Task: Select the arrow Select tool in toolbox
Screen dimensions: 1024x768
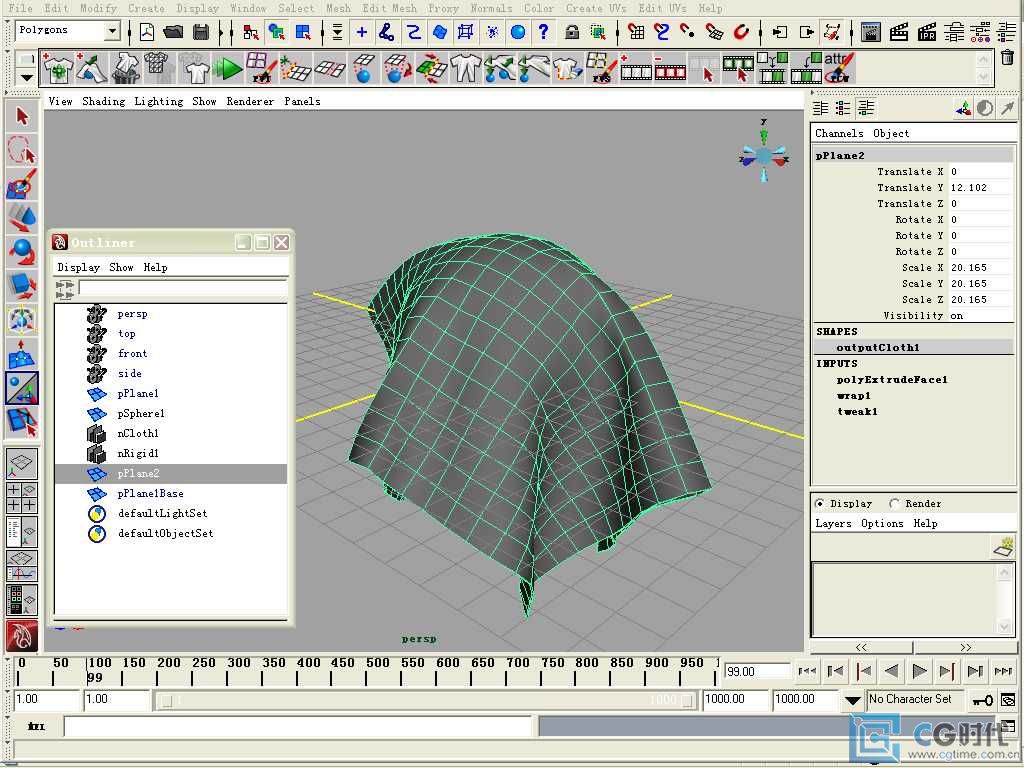Action: click(x=22, y=117)
